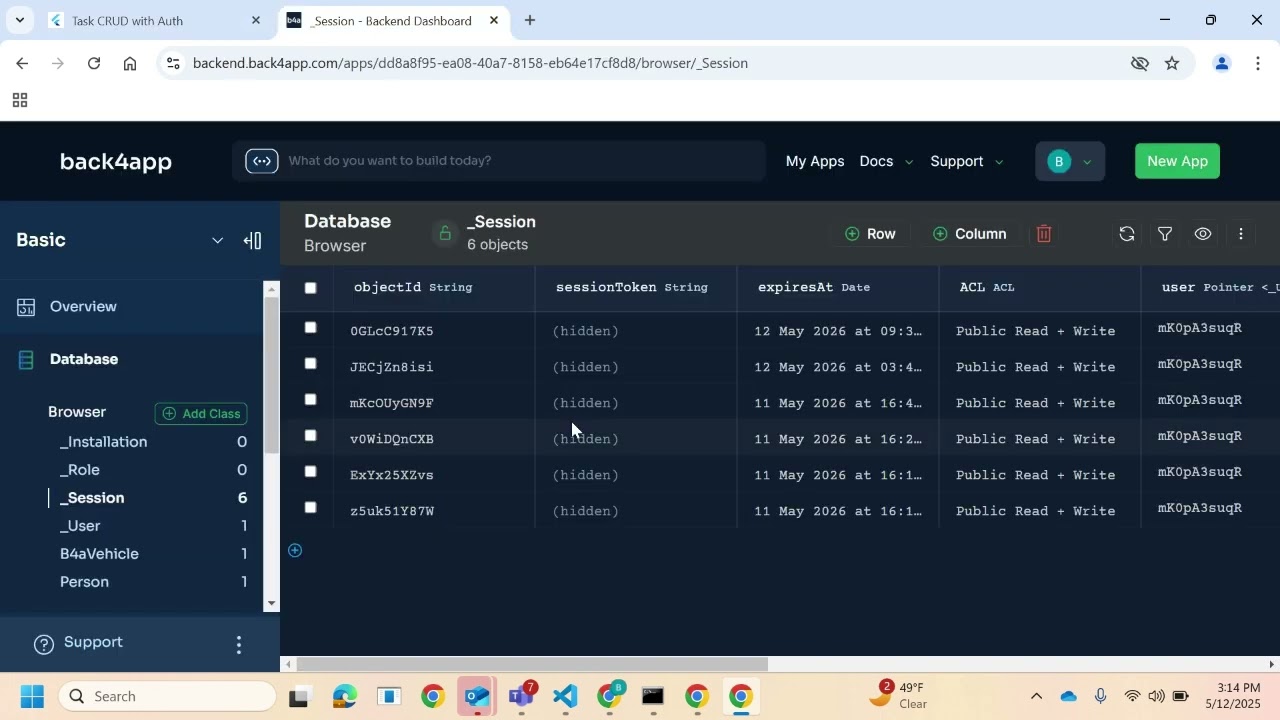Reload the browser page
Viewport: 1280px width, 720px height.
94,63
